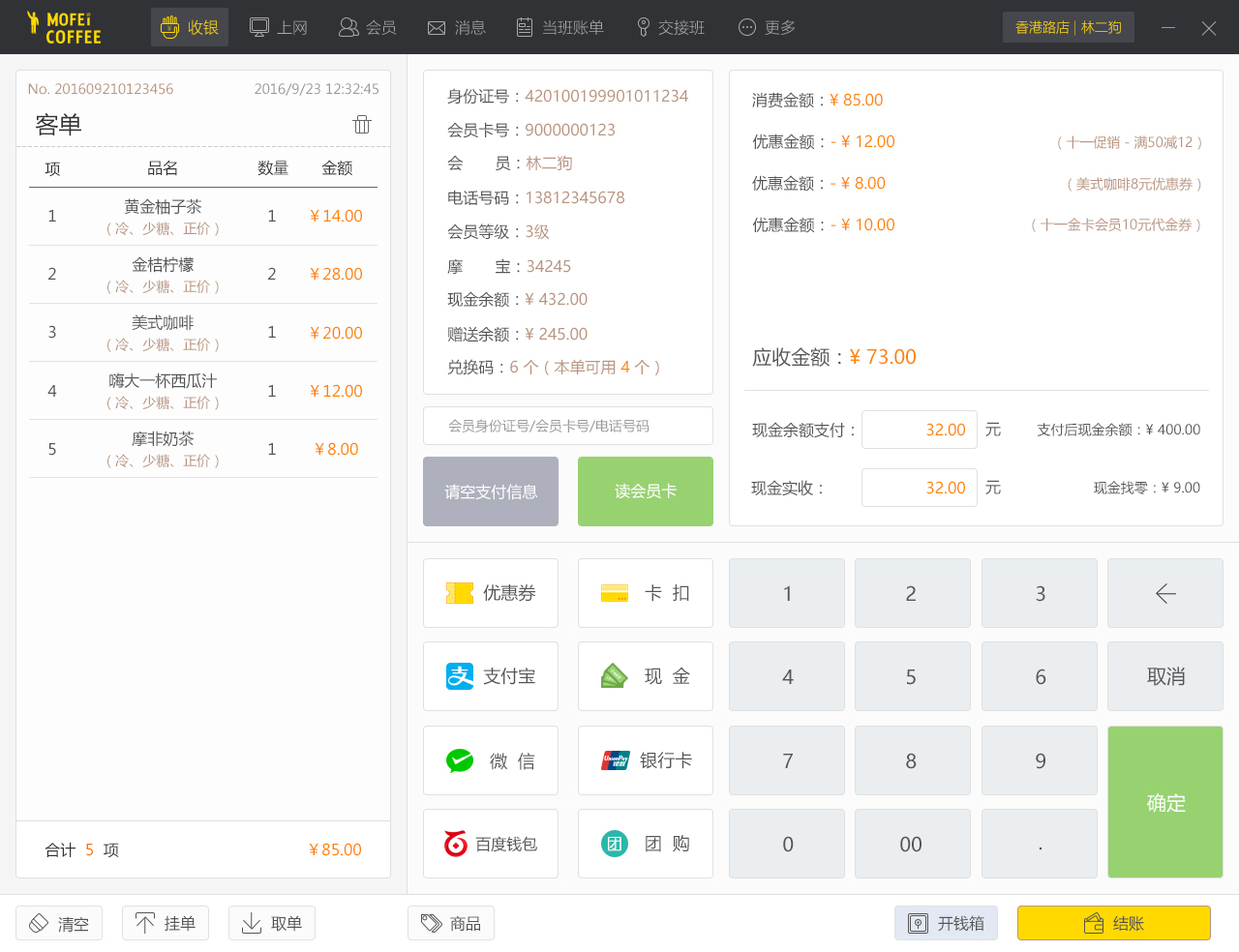Image resolution: width=1239 pixels, height=952 pixels.
Task: Open the 会员 member tab
Action: pos(368,27)
